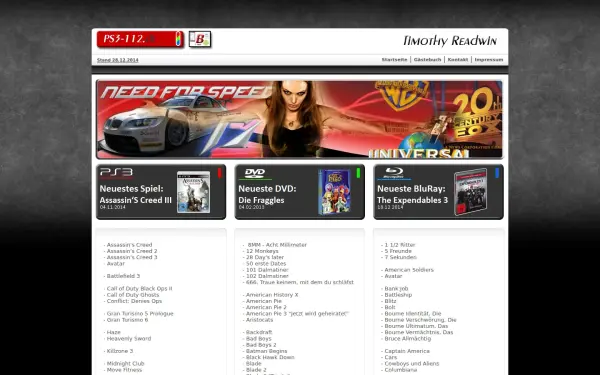Select Conflict: Denied Ops
600x375 pixels.
[x=133, y=301]
